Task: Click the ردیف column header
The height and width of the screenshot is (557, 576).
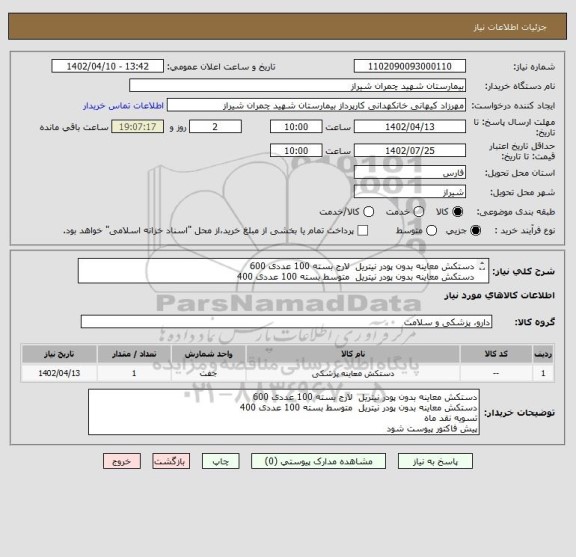Action: (x=543, y=354)
